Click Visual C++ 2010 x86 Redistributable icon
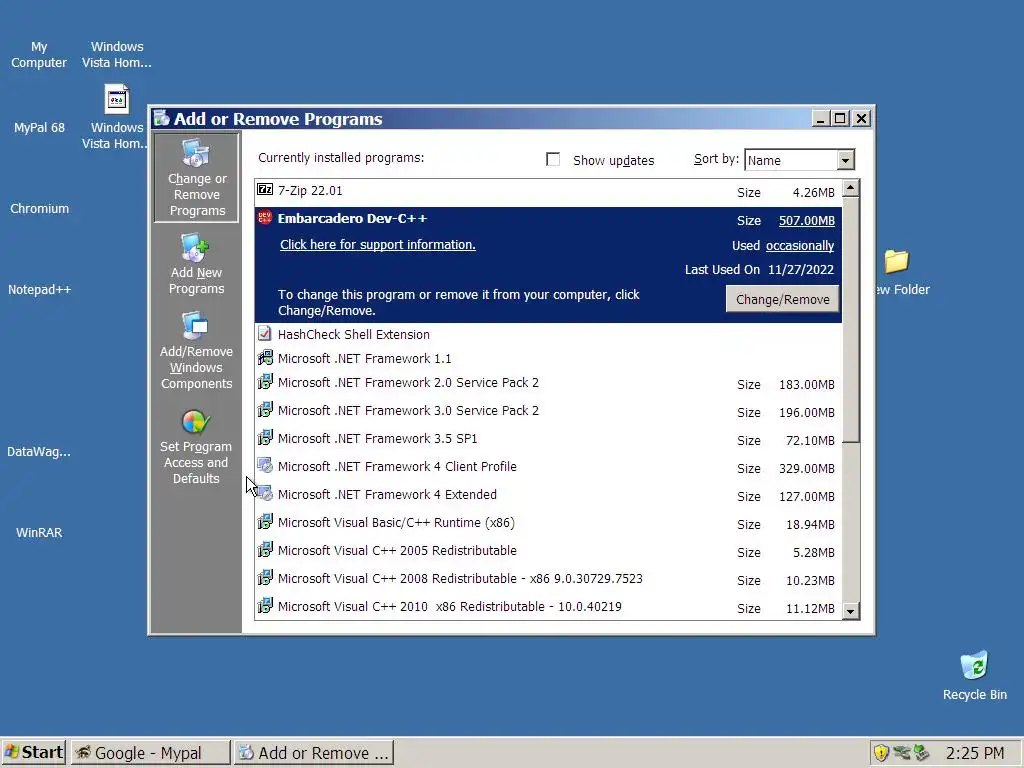1024x768 pixels. tap(264, 606)
